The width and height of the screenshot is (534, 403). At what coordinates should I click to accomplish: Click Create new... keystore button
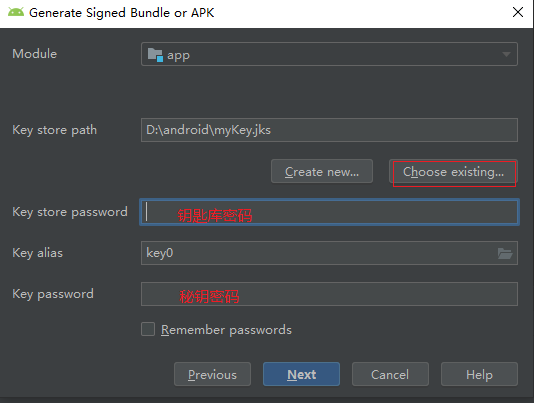(x=322, y=171)
